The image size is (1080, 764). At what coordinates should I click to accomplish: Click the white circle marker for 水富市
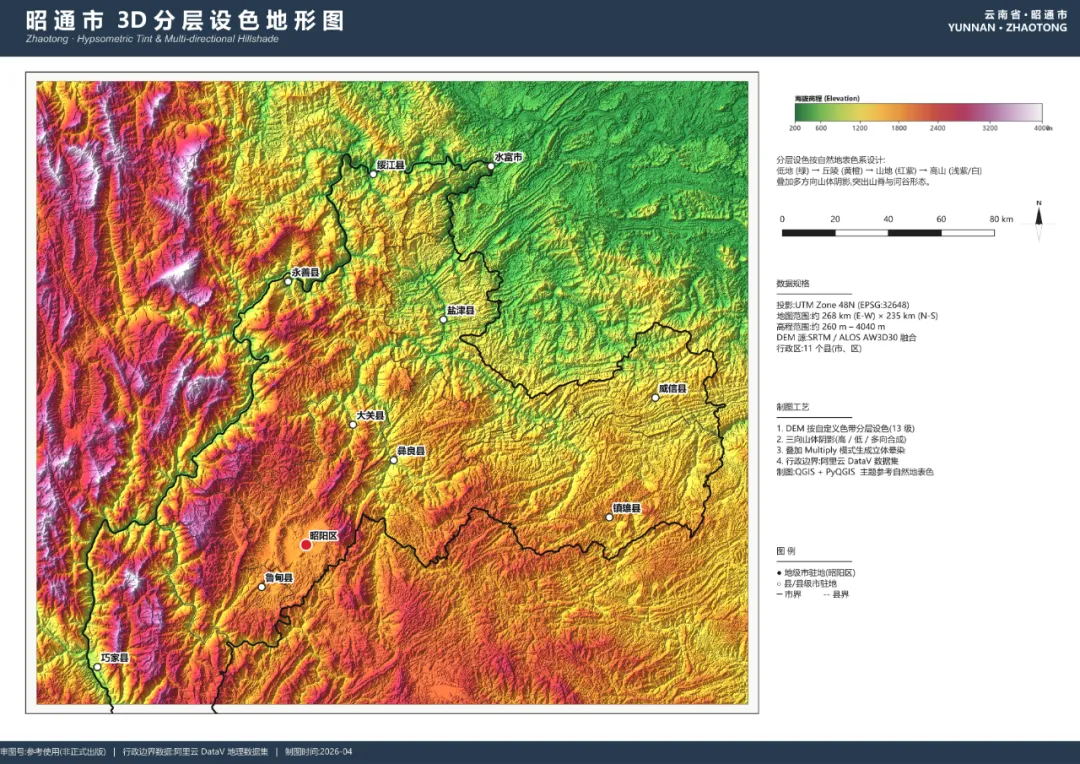(491, 166)
